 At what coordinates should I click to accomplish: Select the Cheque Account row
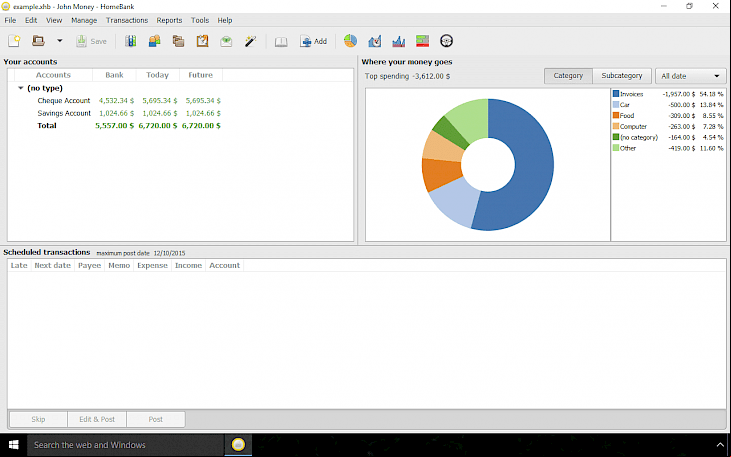coord(180,101)
